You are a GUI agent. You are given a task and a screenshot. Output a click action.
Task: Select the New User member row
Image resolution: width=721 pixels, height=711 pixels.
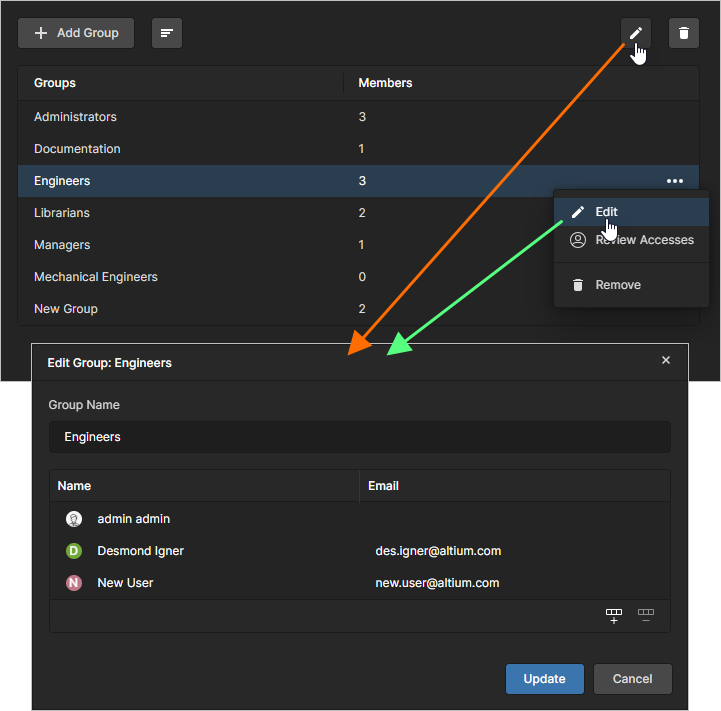click(x=360, y=583)
